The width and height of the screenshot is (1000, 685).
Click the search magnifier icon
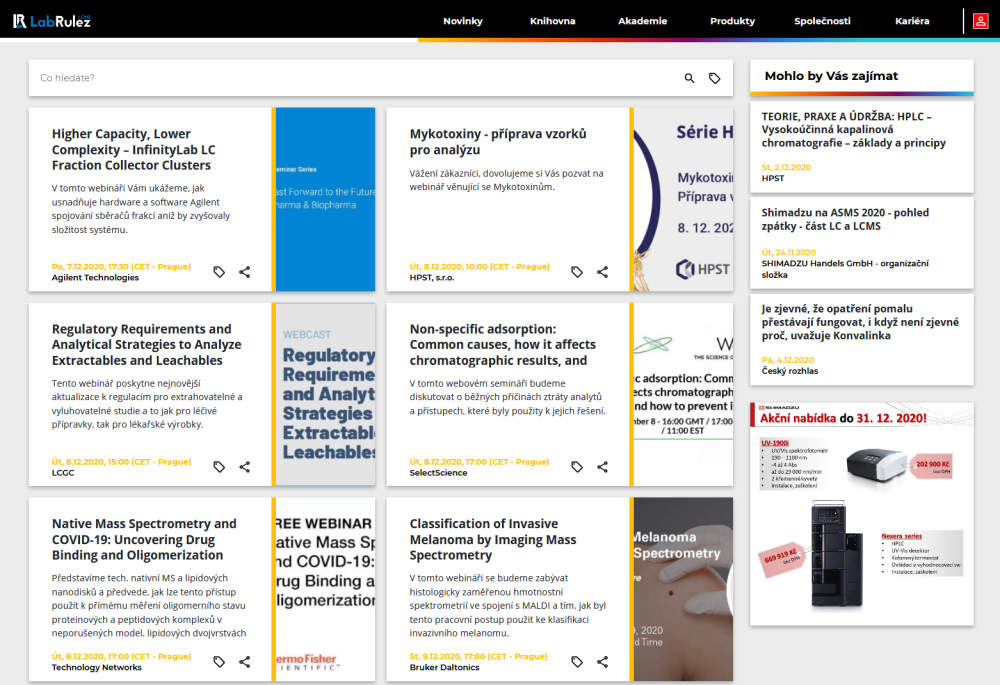(689, 78)
